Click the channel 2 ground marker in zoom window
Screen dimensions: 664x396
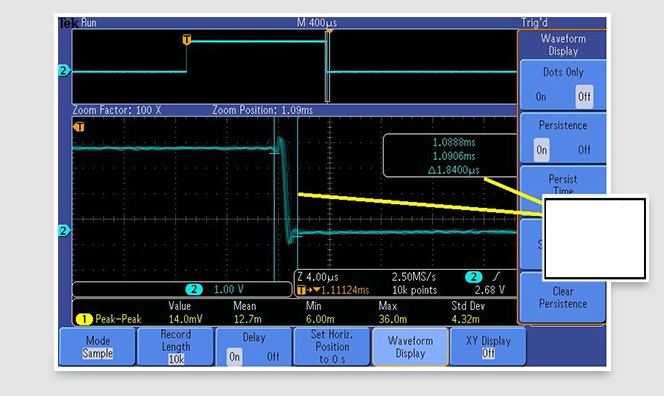[64, 231]
